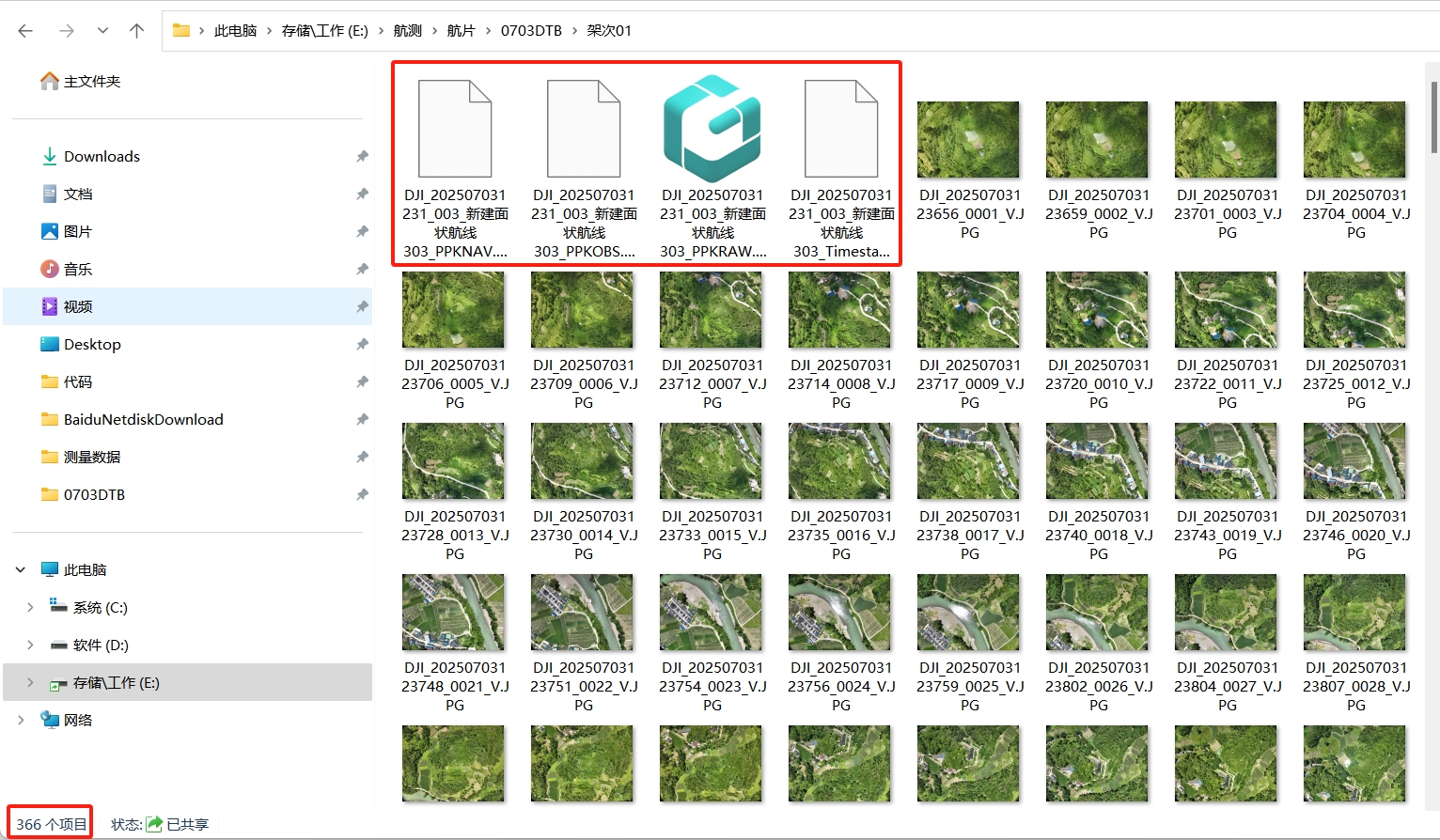Select thumbnail 23704_0004_V.JPG

point(1355,140)
